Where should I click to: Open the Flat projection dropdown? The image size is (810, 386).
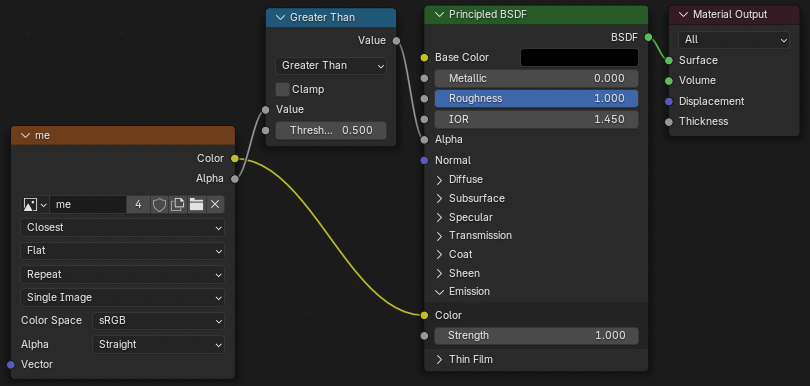[122, 251]
